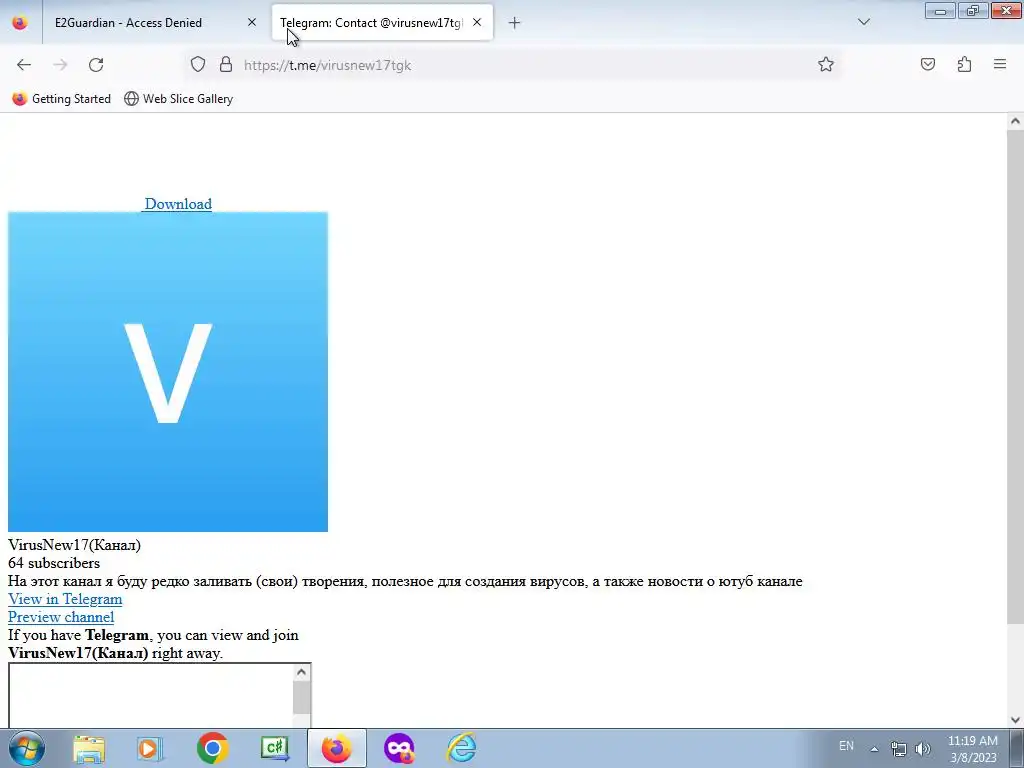1024x768 pixels.
Task: Launch Internet Explorer from the taskbar
Action: [461, 748]
